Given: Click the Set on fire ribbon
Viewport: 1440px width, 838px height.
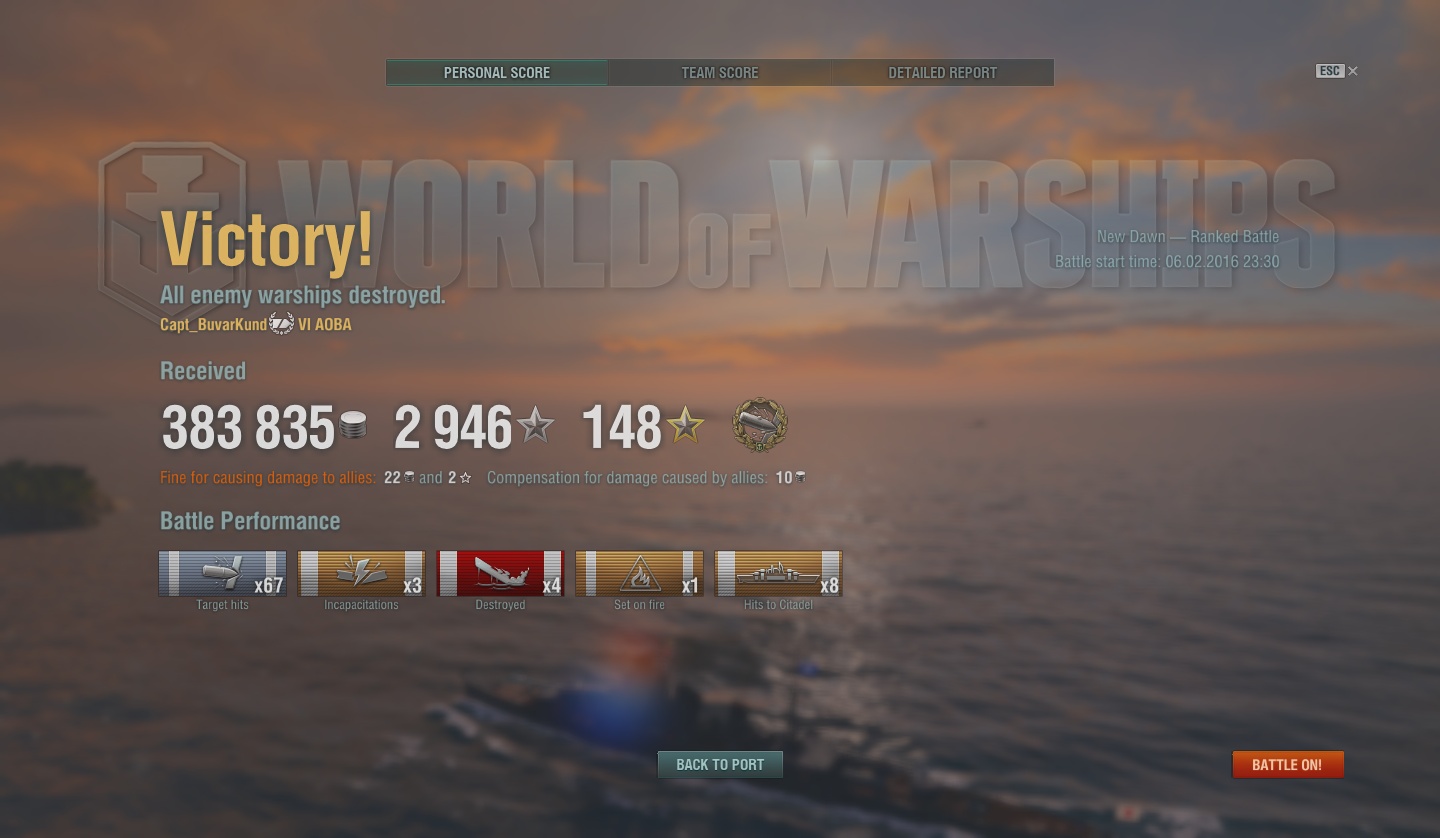Looking at the screenshot, I should click(x=639, y=574).
